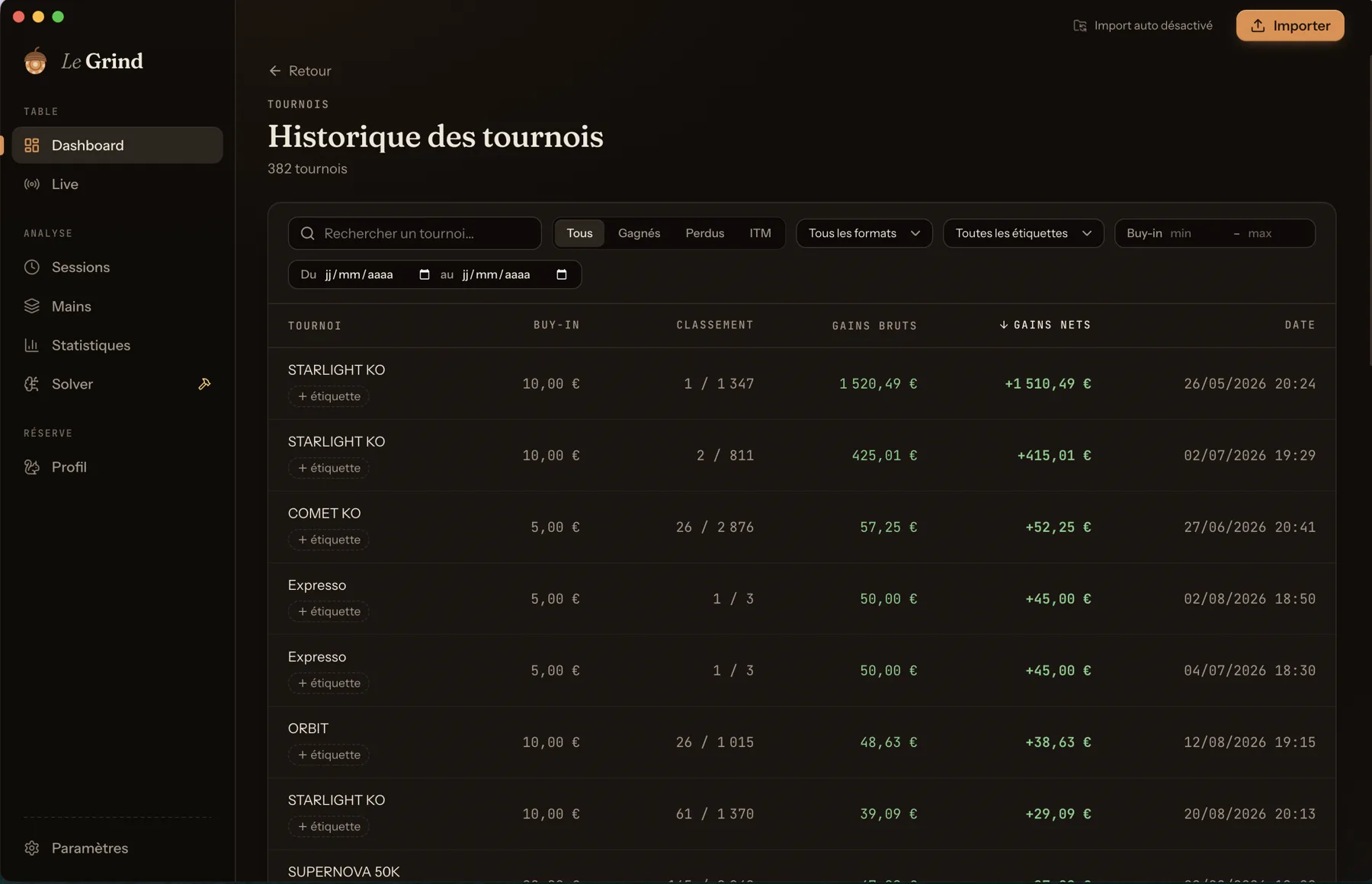Expand Tous les formats dropdown
Image resolution: width=1372 pixels, height=884 pixels.
click(864, 233)
